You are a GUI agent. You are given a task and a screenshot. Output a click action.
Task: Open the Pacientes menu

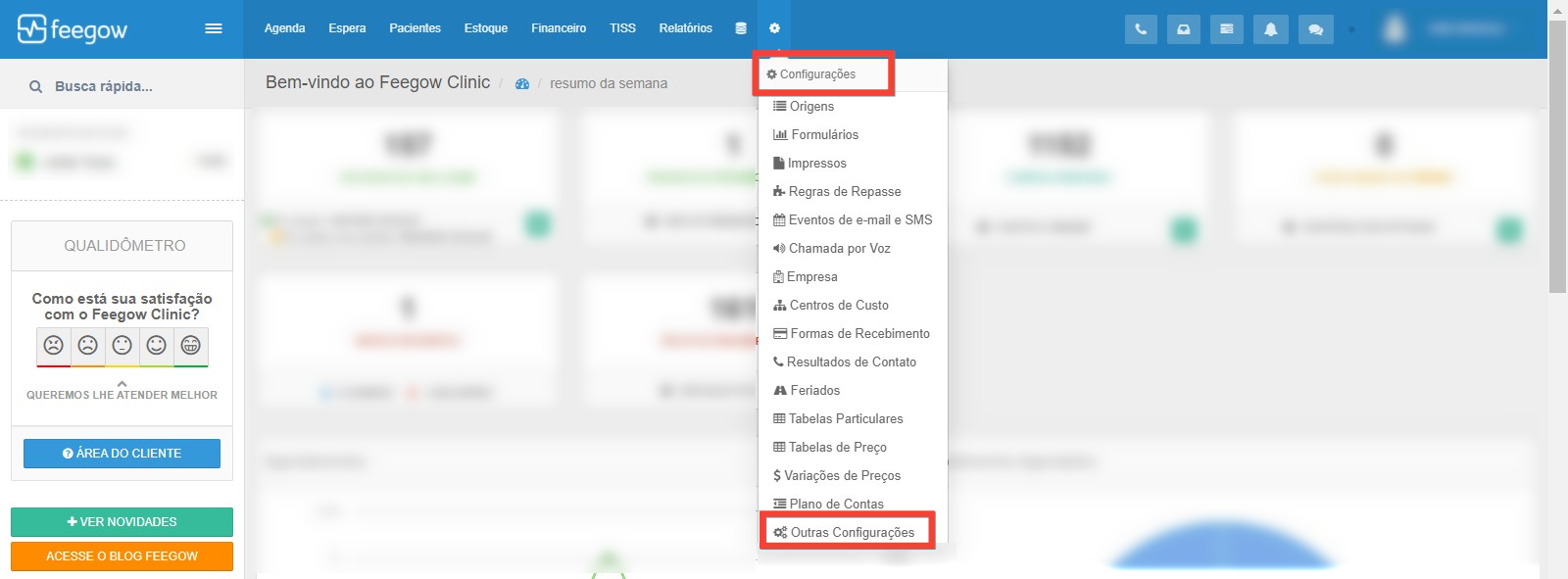tap(415, 28)
